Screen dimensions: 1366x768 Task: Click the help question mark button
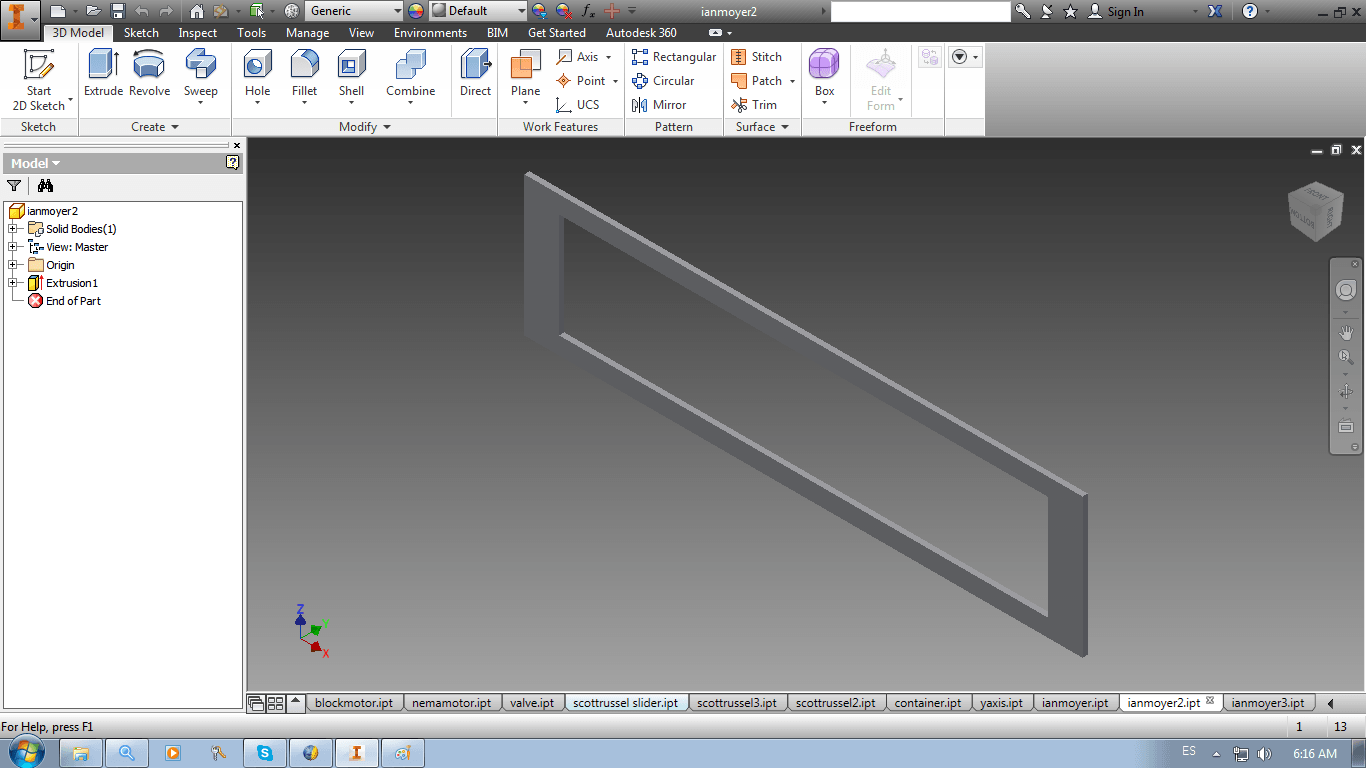(1250, 11)
